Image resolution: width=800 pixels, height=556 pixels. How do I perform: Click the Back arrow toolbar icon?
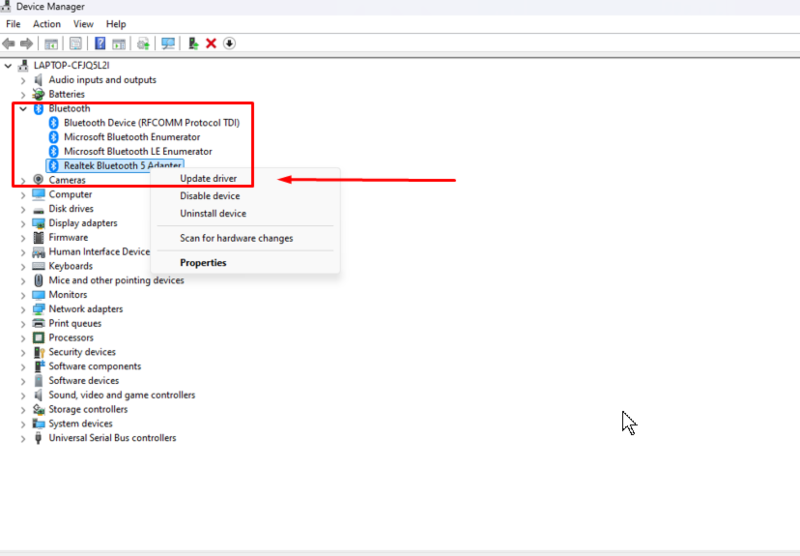pyautogui.click(x=9, y=44)
